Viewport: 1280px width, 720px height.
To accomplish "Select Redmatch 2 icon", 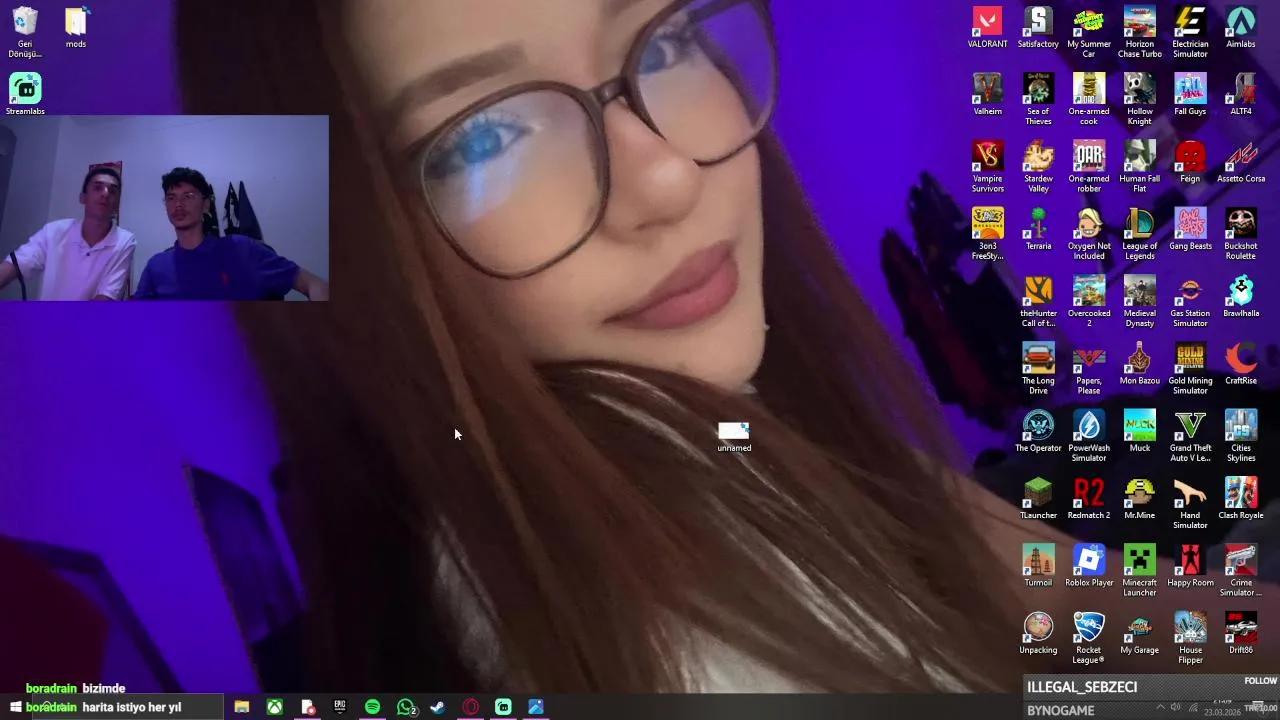I will tap(1089, 497).
